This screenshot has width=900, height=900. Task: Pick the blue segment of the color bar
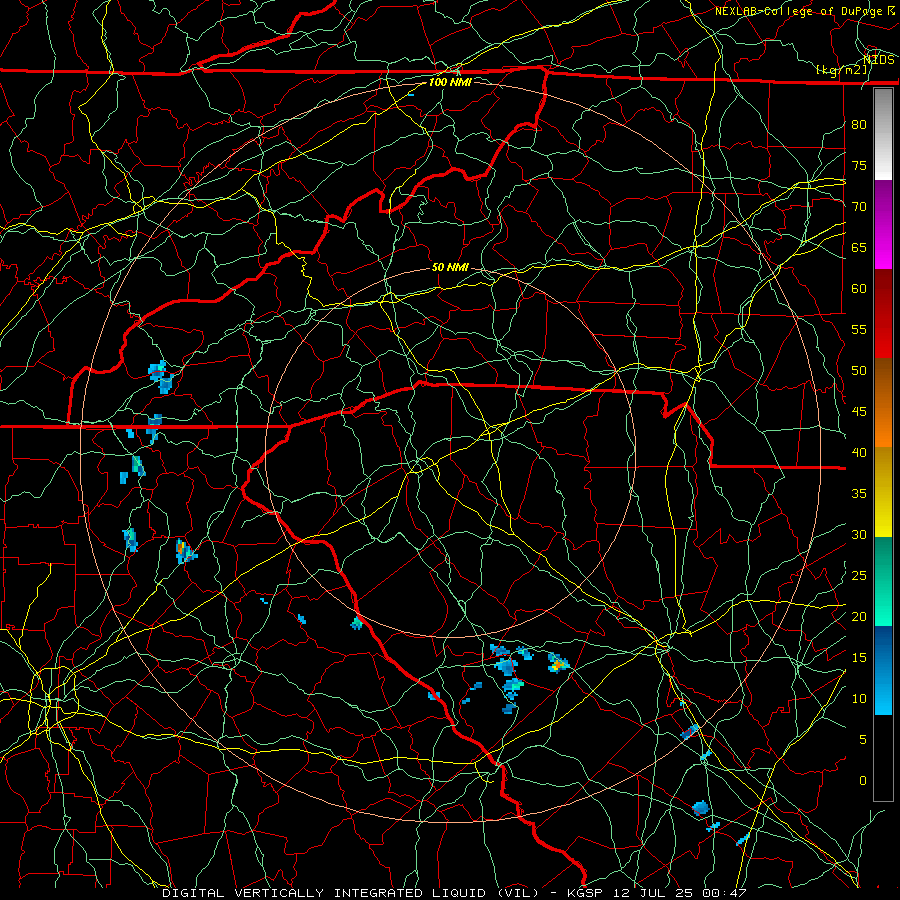coord(883,670)
